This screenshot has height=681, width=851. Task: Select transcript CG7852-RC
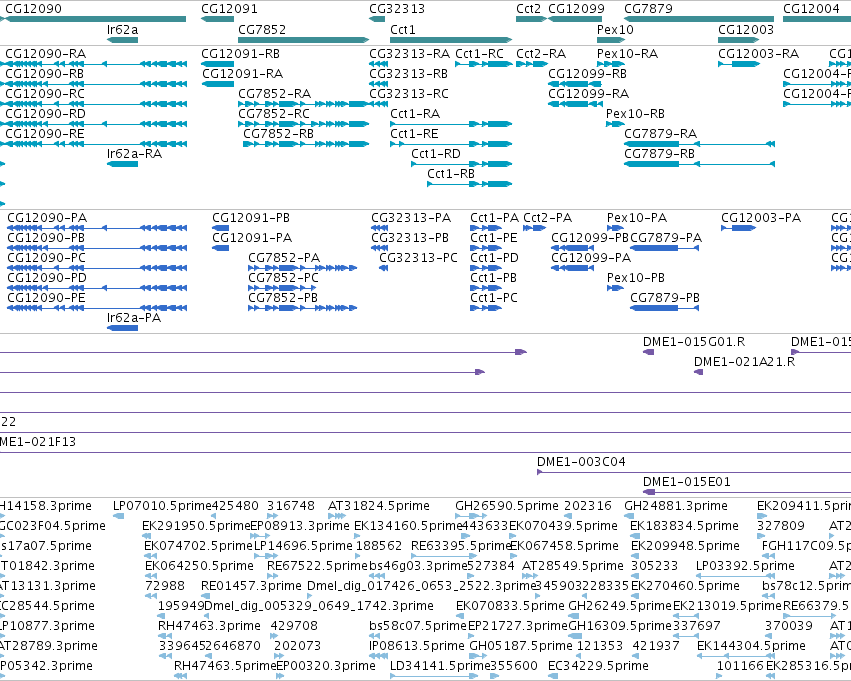[x=274, y=114]
